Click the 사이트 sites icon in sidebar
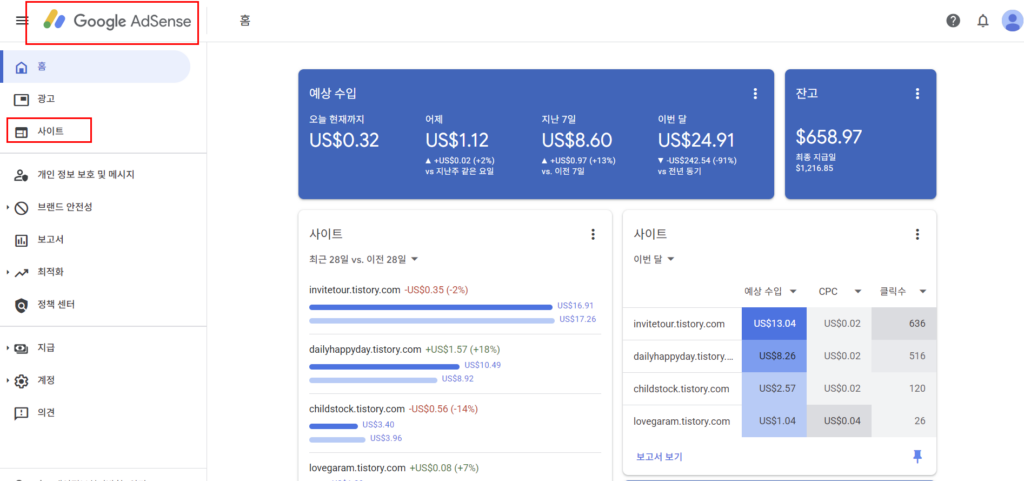The width and height of the screenshot is (1024, 481). tap(22, 132)
